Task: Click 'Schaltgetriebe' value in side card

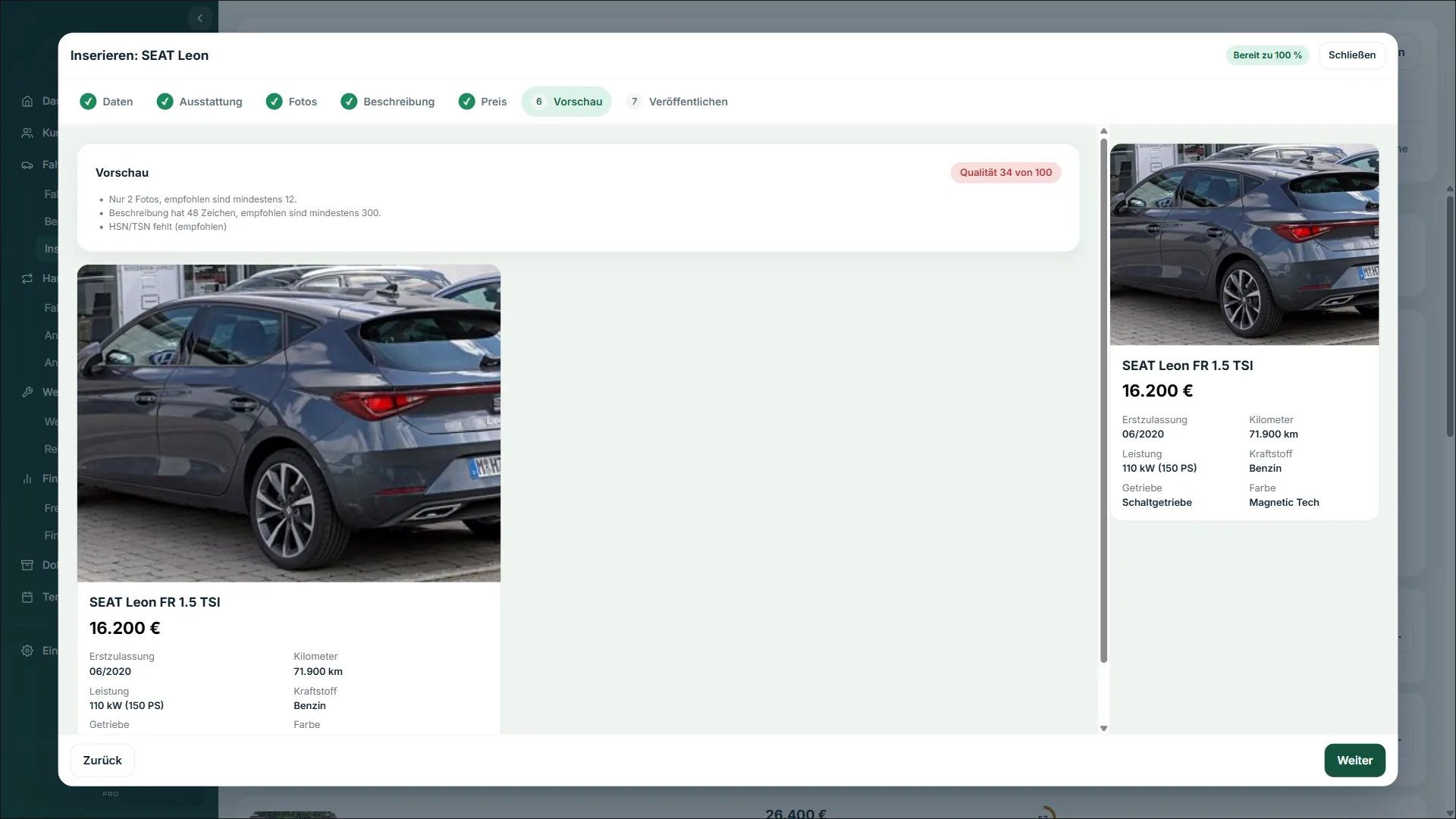Action: [x=1157, y=503]
